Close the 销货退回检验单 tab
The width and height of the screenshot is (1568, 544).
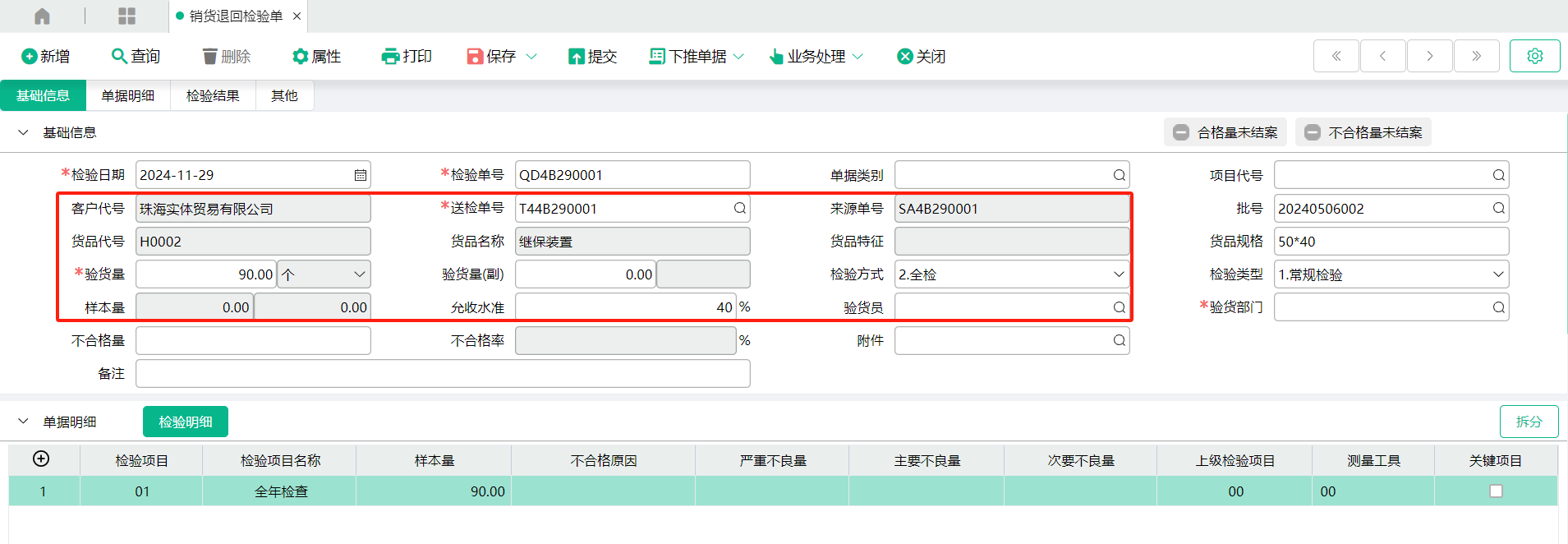tap(297, 16)
